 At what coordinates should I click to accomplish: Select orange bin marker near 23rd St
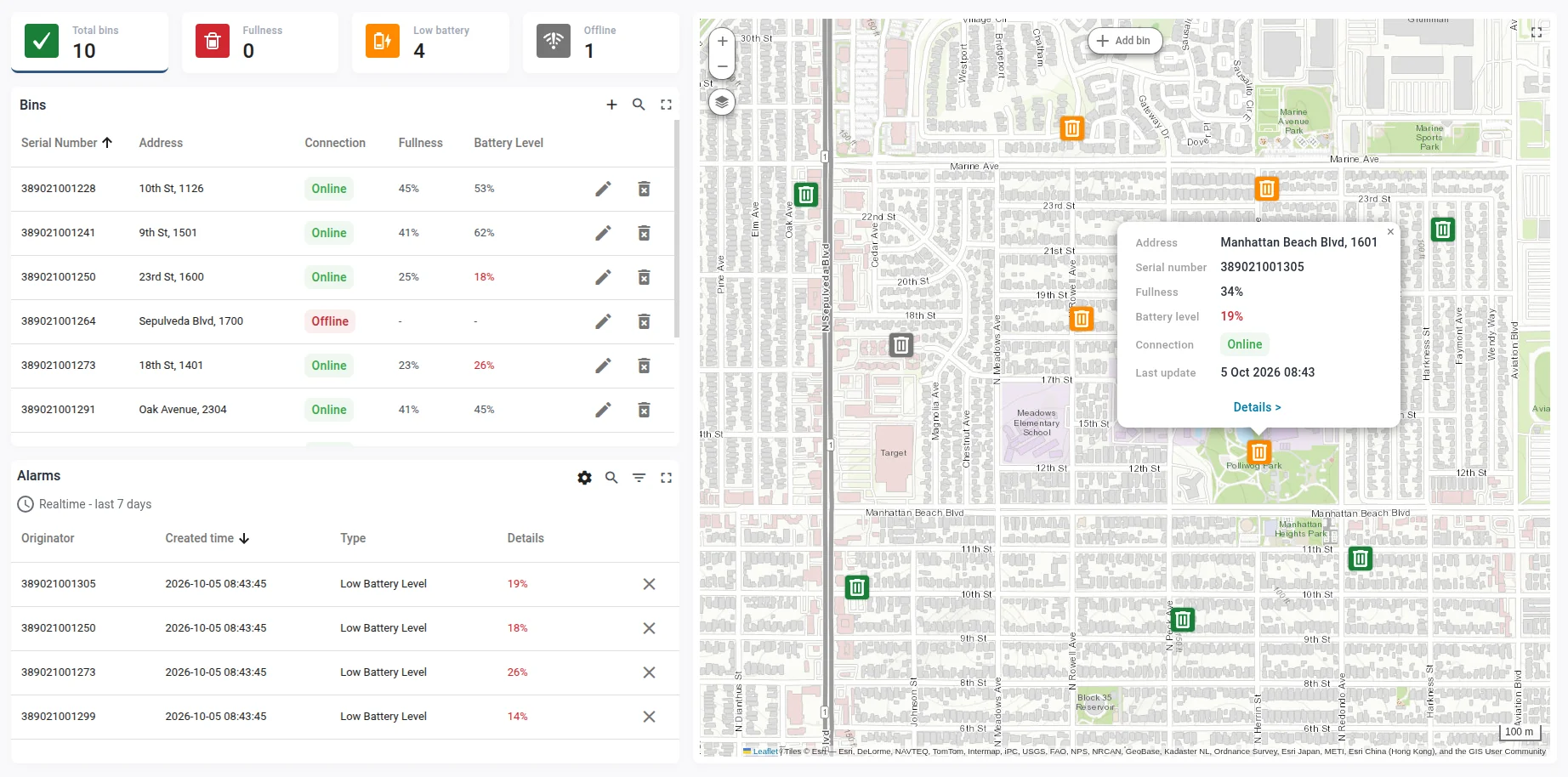tap(1267, 189)
